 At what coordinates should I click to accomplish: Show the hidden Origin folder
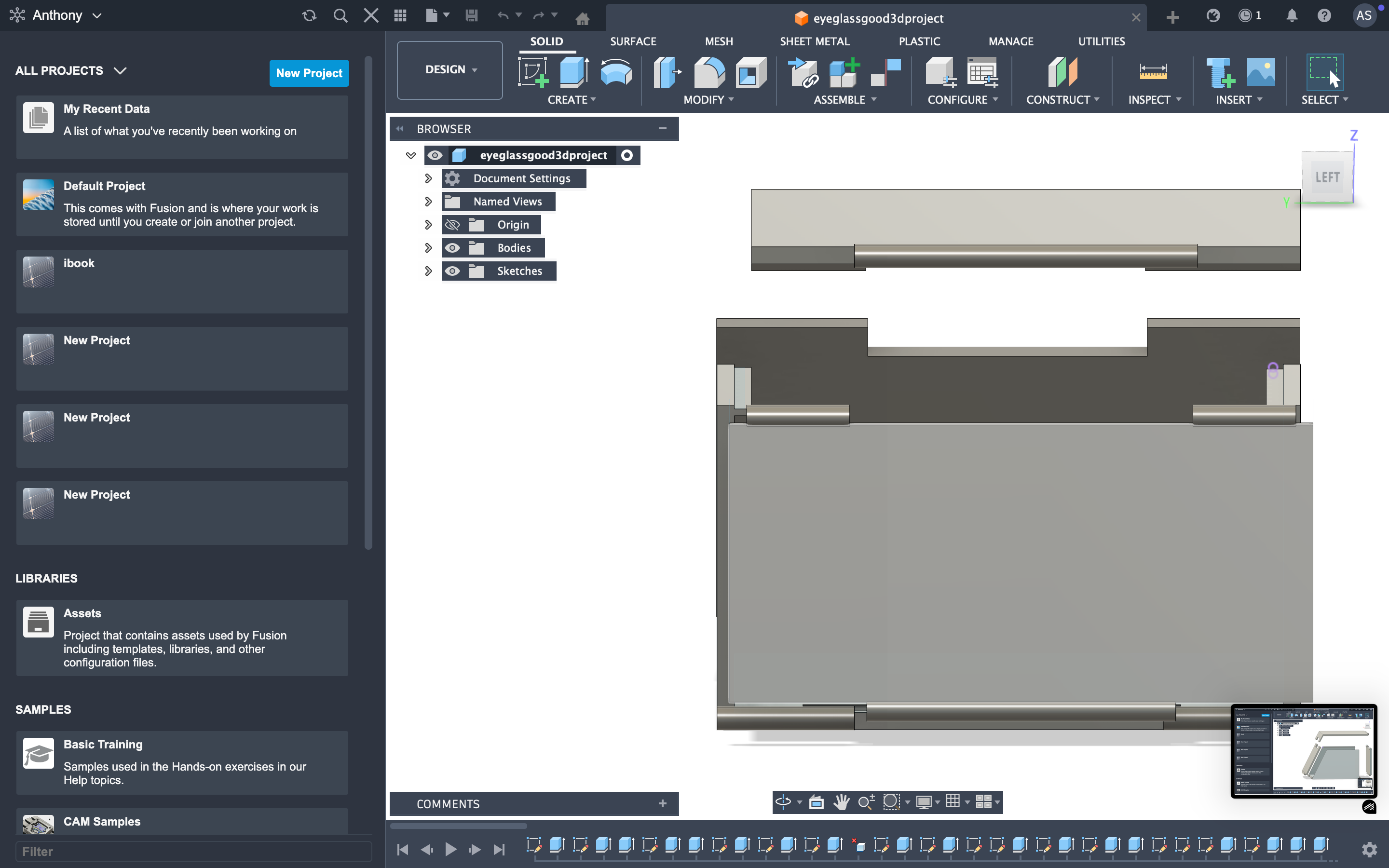(452, 224)
